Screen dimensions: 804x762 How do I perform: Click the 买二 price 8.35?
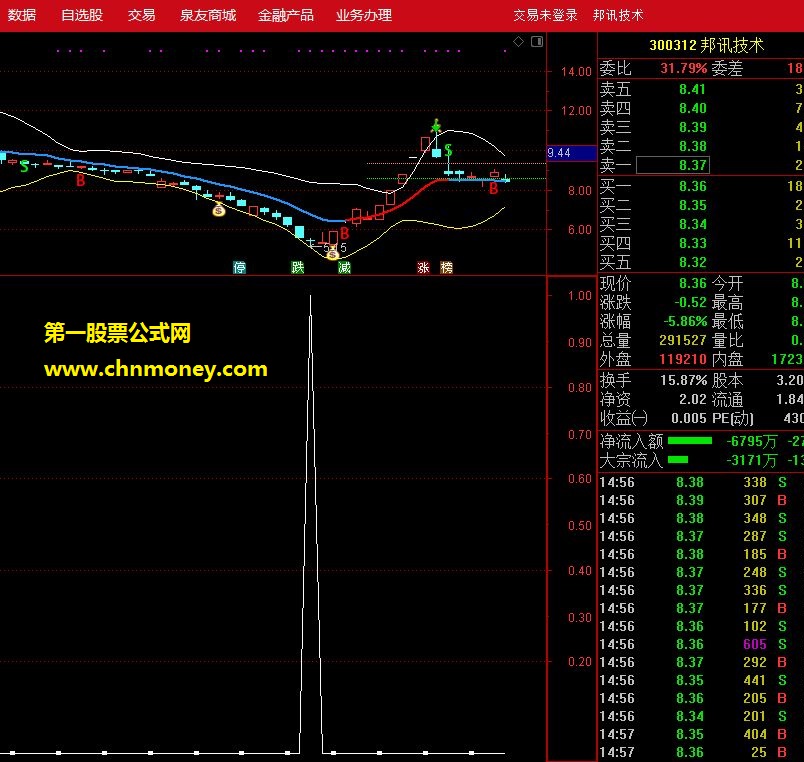pyautogui.click(x=692, y=205)
